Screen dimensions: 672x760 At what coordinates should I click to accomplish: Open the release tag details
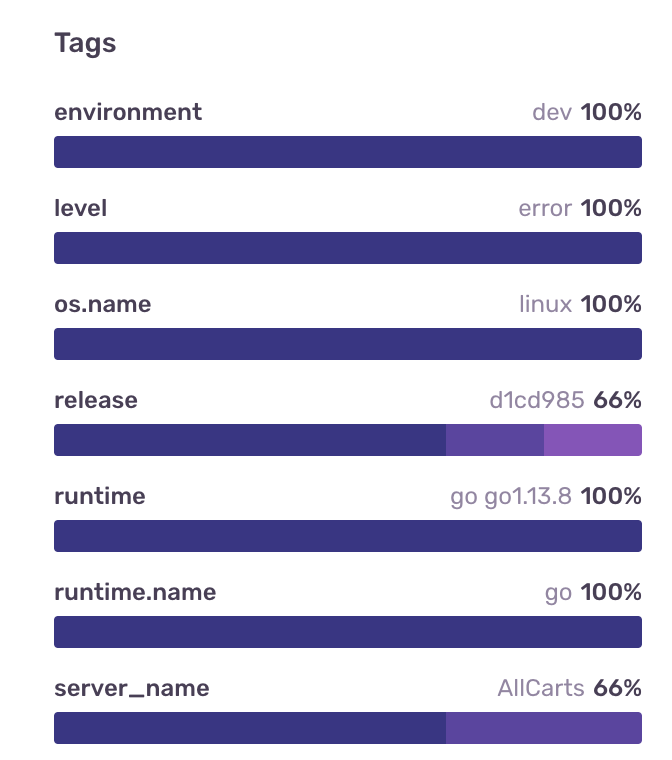click(96, 400)
